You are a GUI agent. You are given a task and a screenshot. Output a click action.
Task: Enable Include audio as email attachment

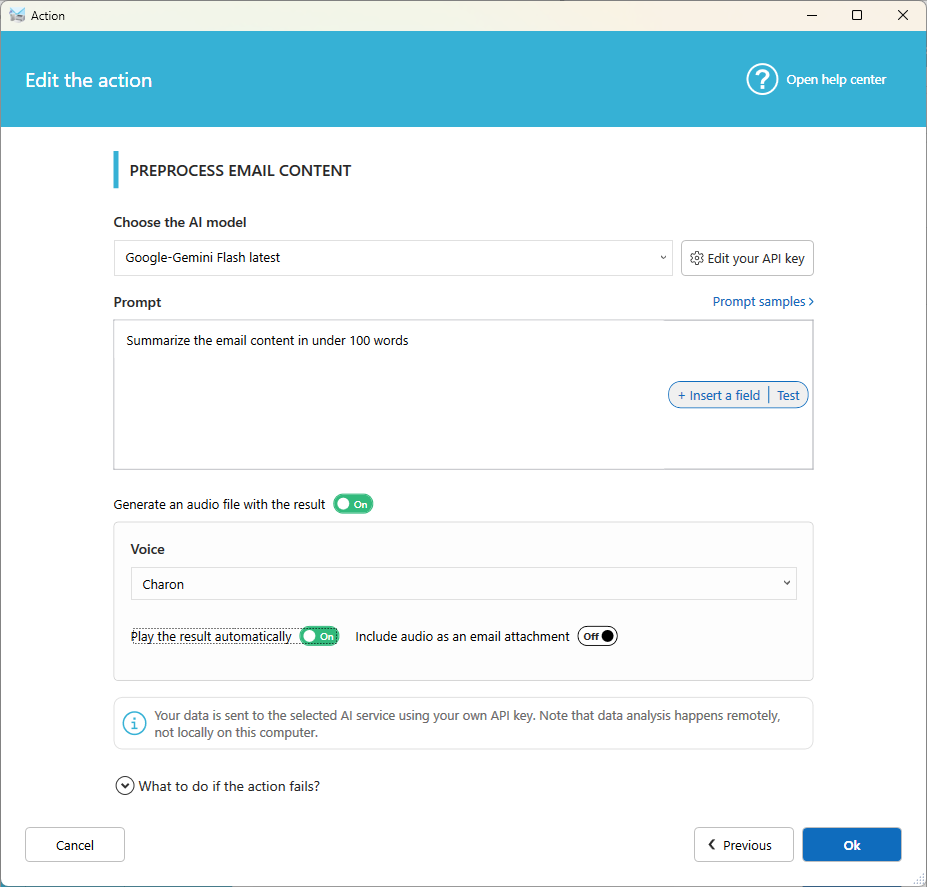(597, 636)
